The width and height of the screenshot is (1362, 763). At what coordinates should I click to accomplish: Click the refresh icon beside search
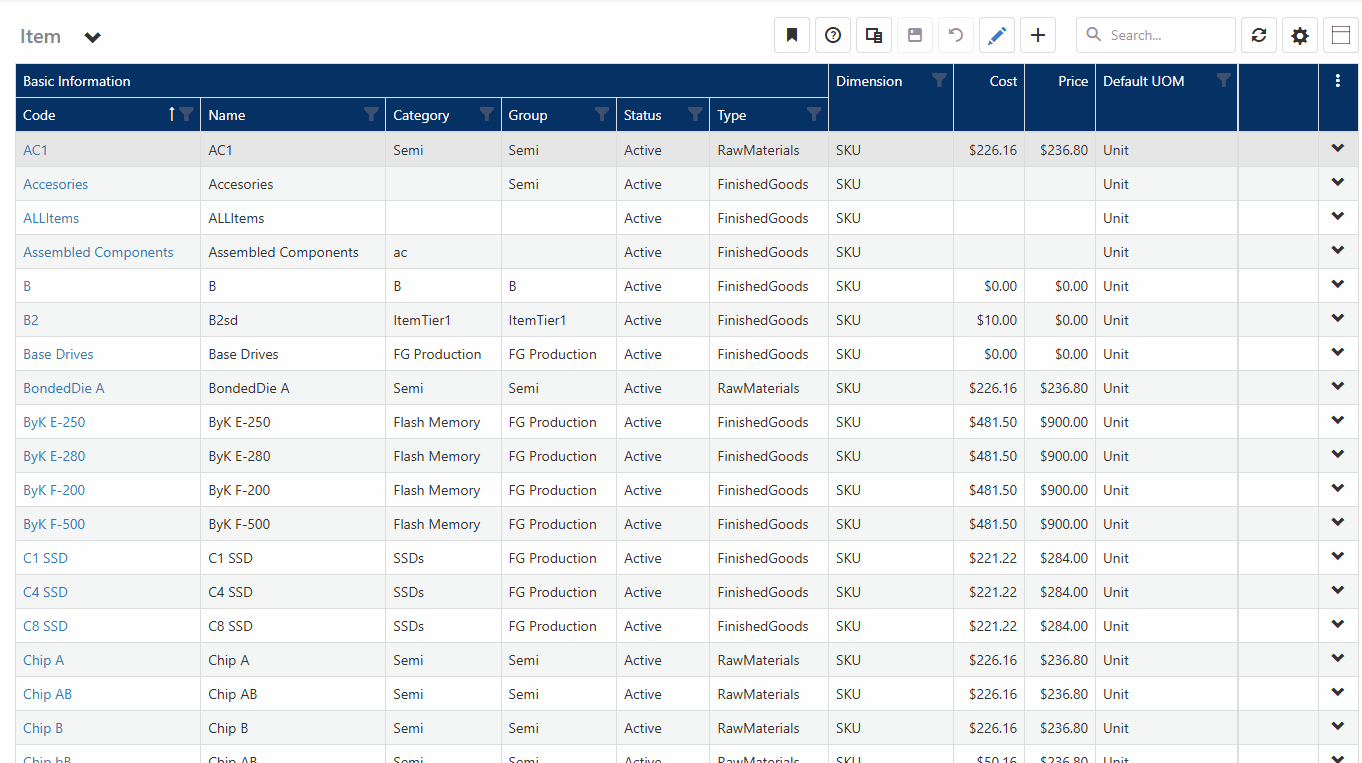click(x=1258, y=36)
